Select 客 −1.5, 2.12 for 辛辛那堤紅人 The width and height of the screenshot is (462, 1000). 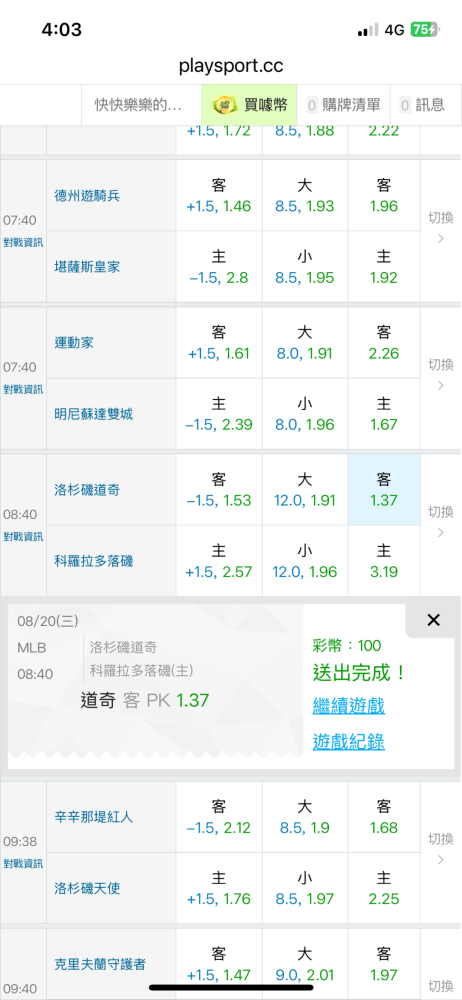pyautogui.click(x=219, y=818)
